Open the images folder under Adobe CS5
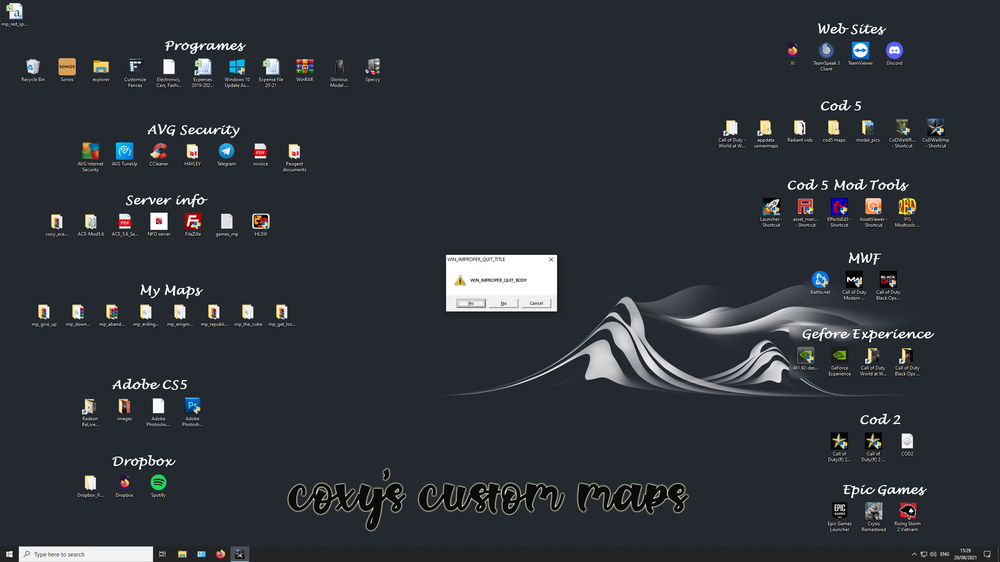 click(124, 410)
